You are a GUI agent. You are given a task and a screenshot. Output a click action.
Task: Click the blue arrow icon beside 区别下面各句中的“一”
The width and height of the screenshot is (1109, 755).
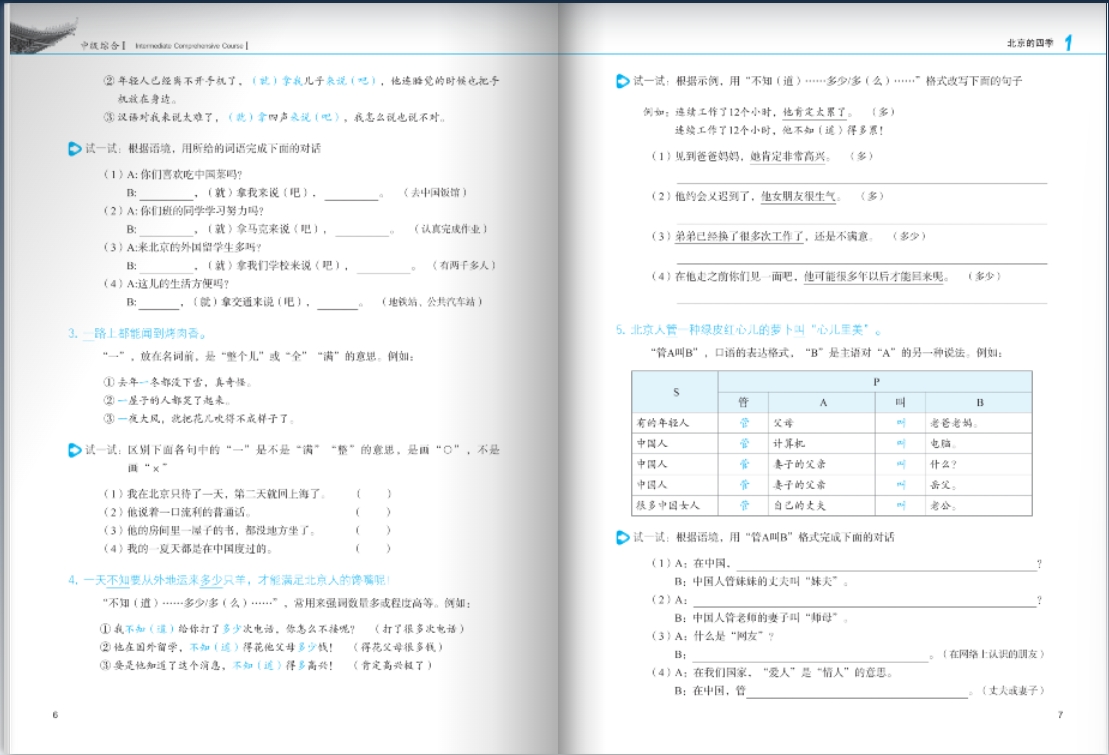[x=74, y=451]
